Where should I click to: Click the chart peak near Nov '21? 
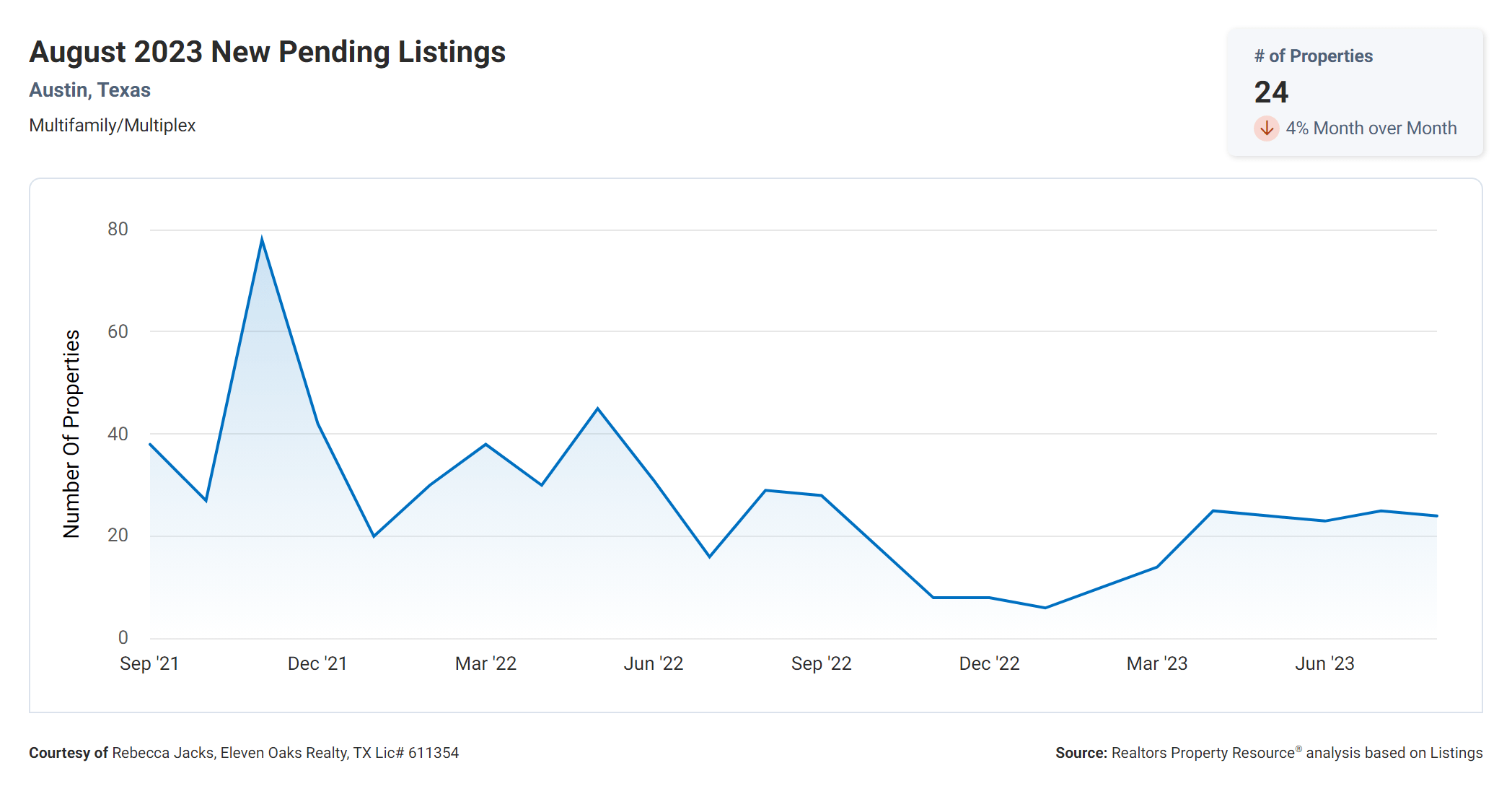tap(262, 239)
